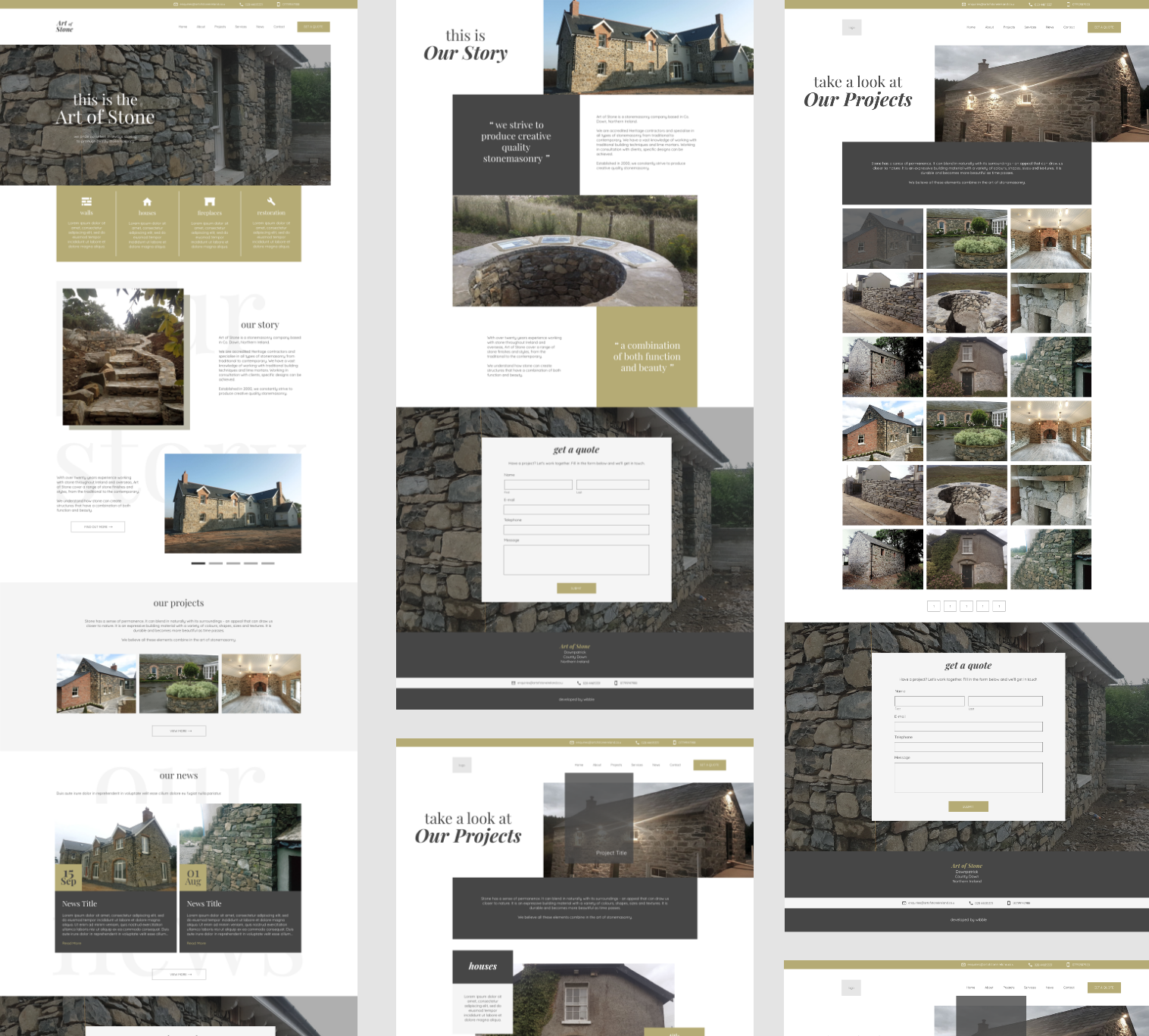Click envelope icon in Our Story page footer
This screenshot has width=1149, height=1036.
click(514, 683)
